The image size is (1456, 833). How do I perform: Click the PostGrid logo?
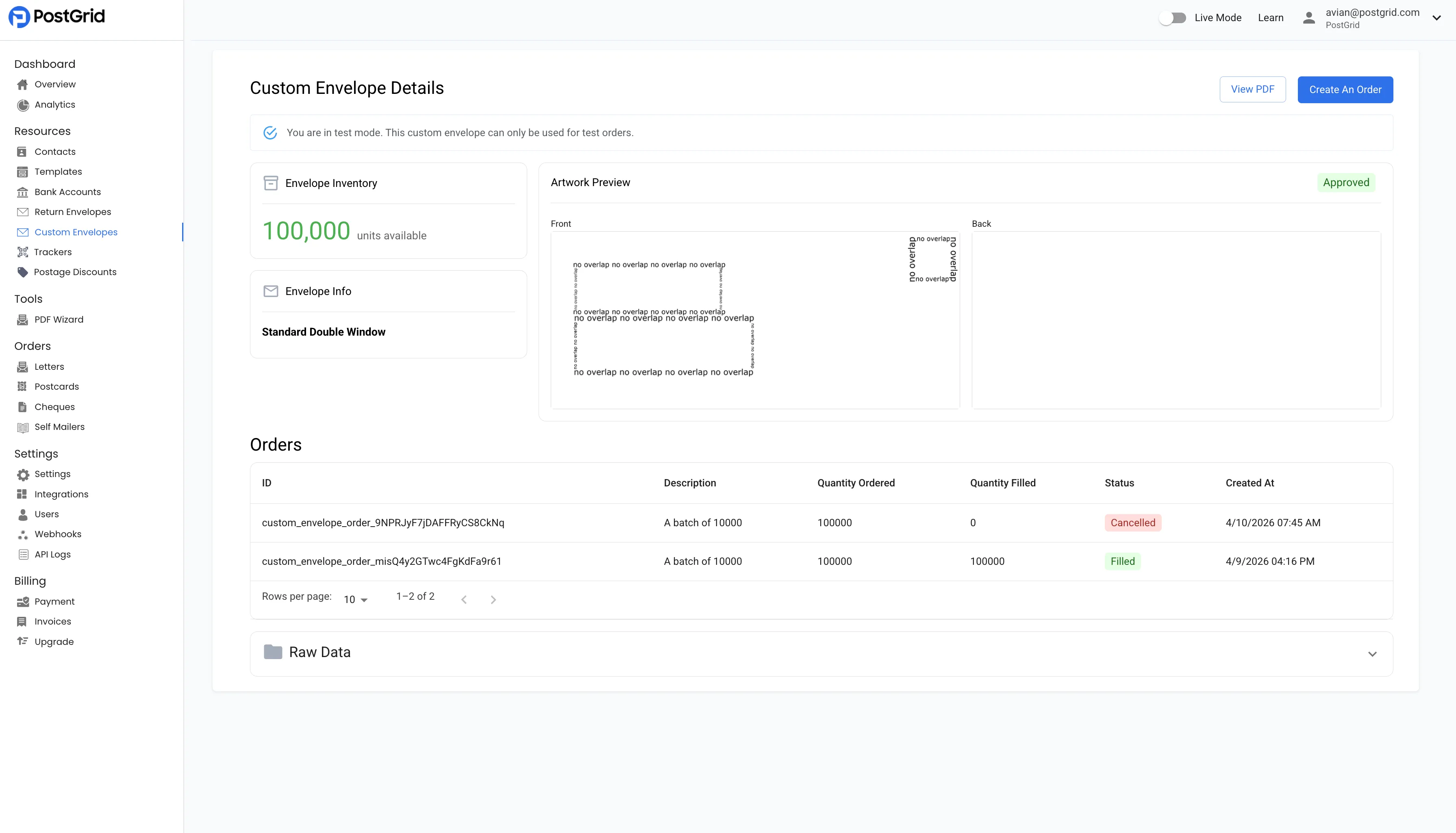[57, 17]
